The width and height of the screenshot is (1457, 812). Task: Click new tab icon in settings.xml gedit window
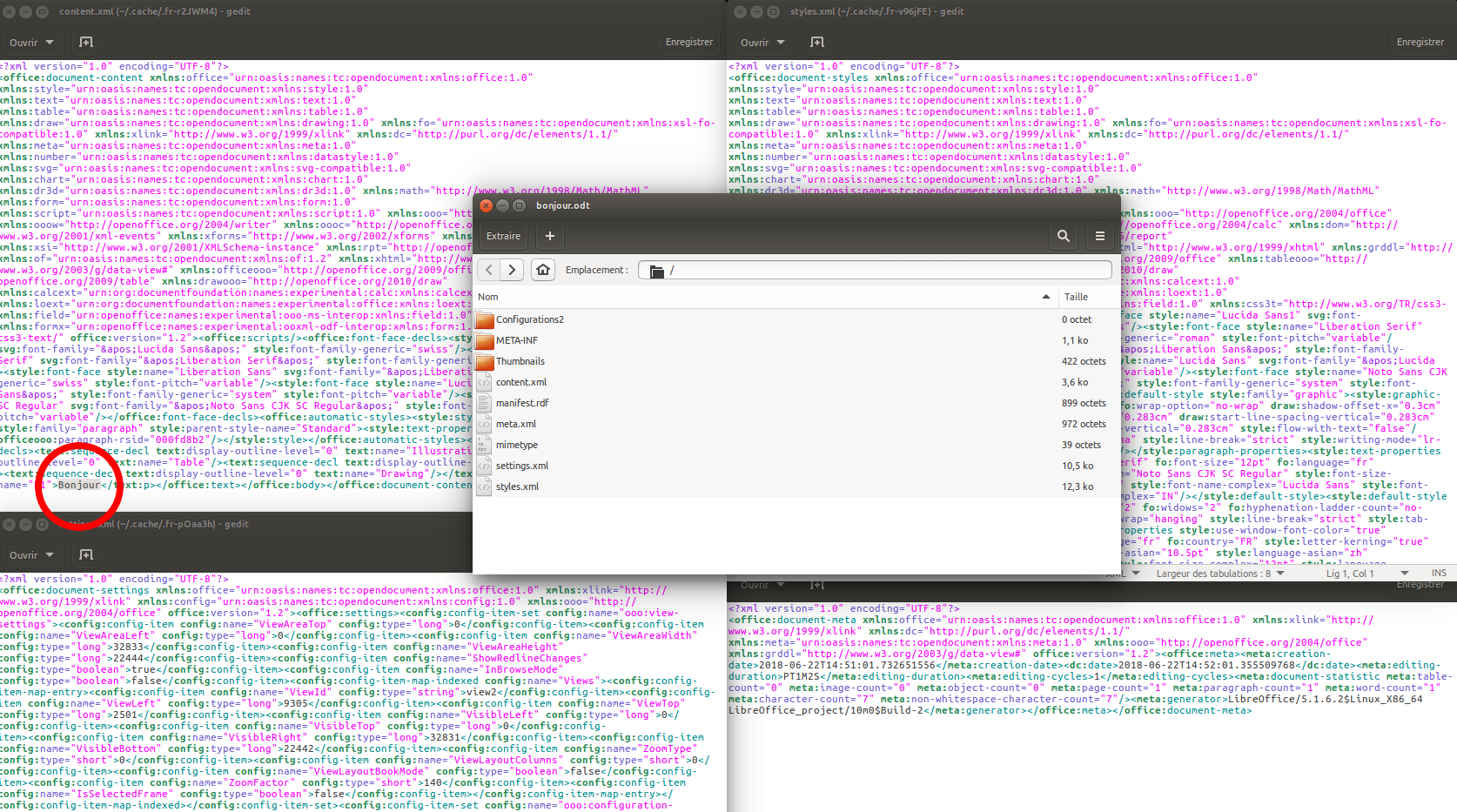tap(86, 554)
